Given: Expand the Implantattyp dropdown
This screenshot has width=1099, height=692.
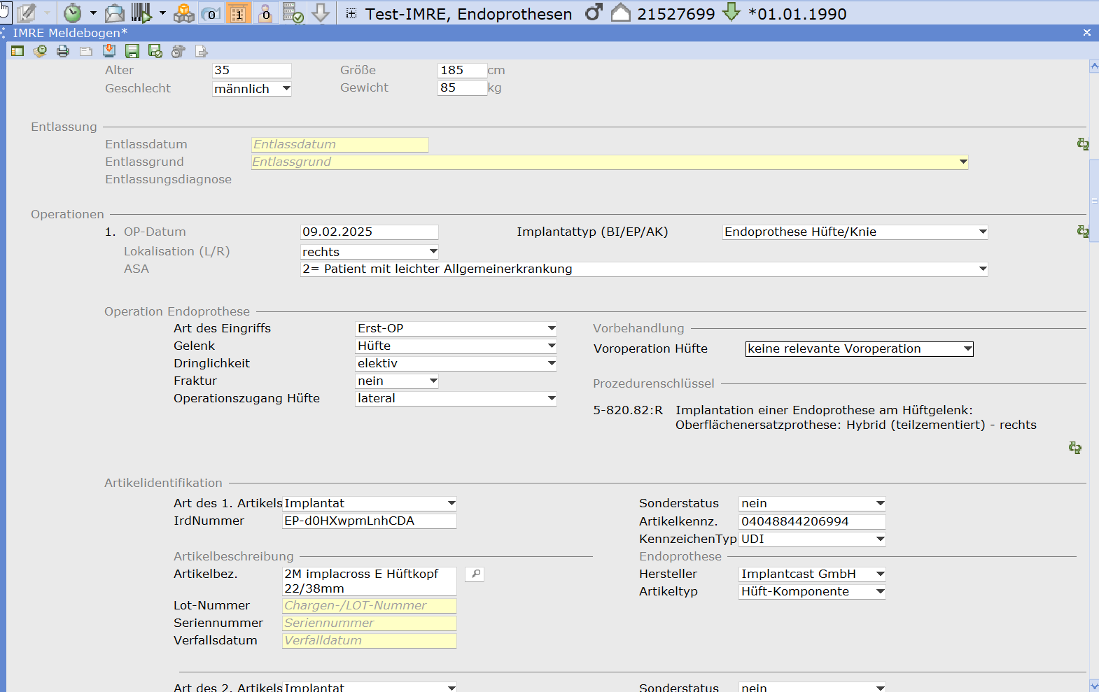Looking at the screenshot, I should [x=982, y=232].
